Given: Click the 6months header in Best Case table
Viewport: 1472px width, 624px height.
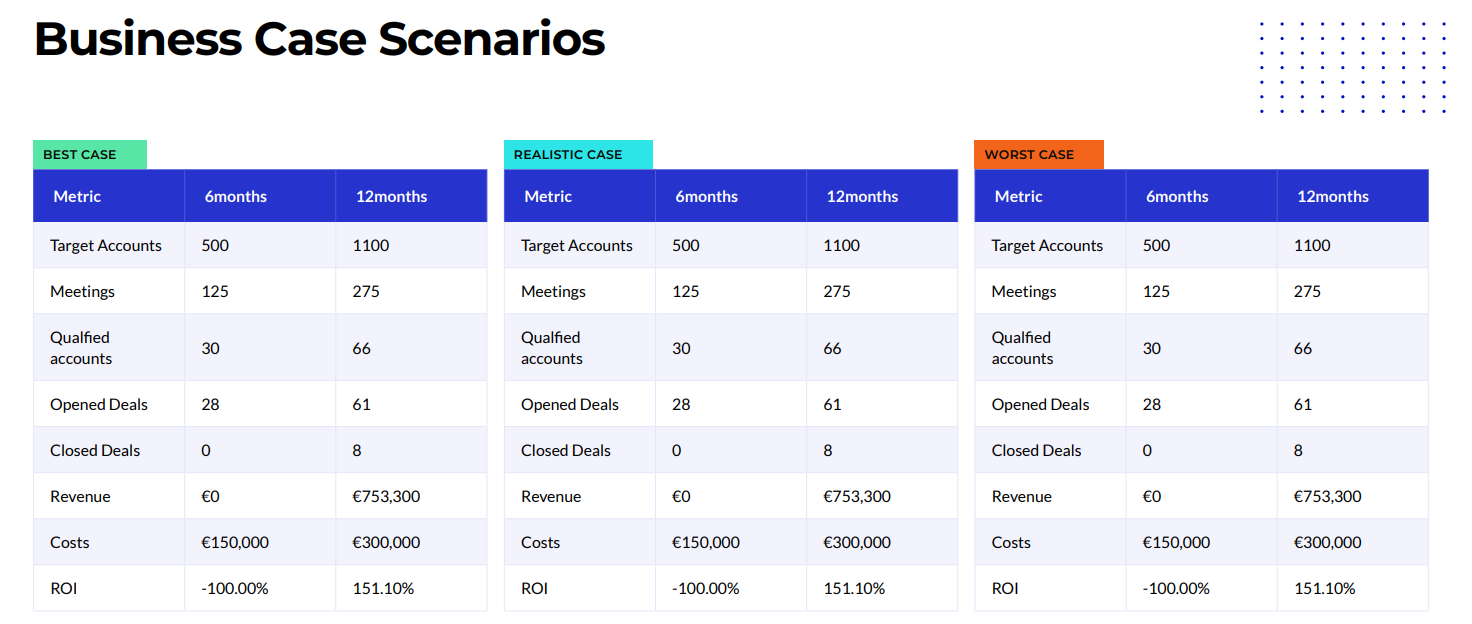Looking at the screenshot, I should [x=236, y=196].
